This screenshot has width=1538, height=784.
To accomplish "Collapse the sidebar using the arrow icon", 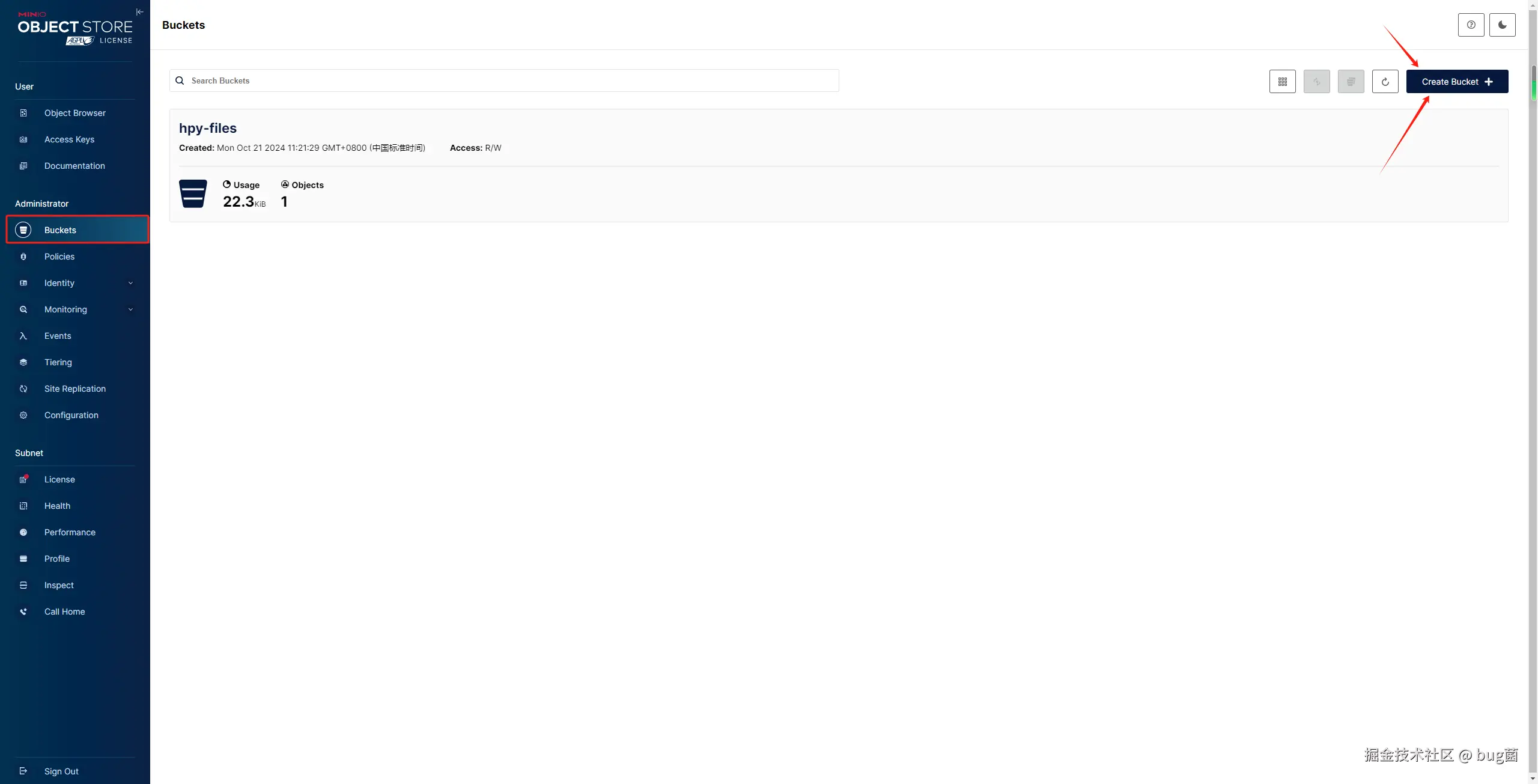I will (x=139, y=12).
